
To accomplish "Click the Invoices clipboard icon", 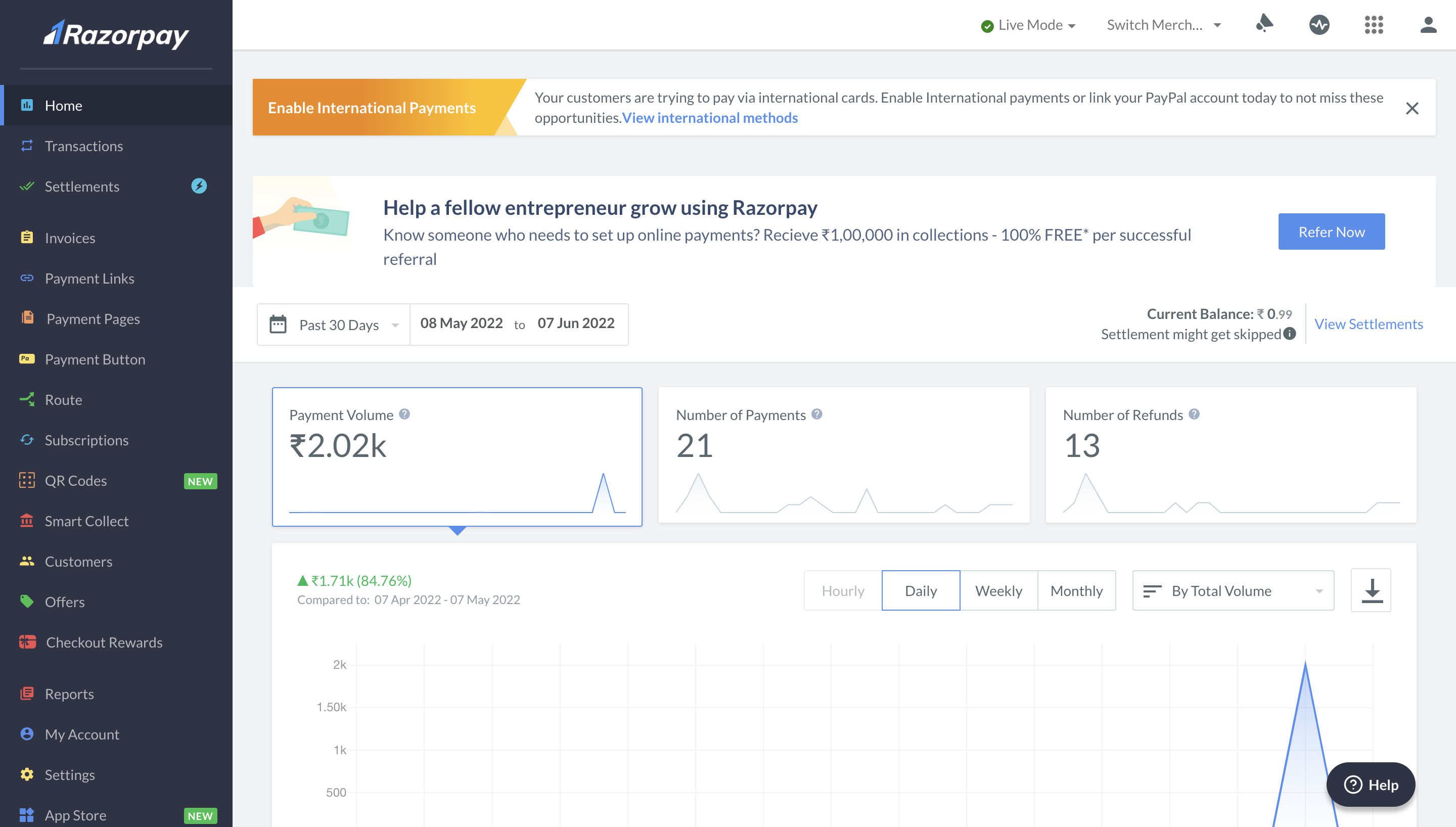I will [x=27, y=238].
